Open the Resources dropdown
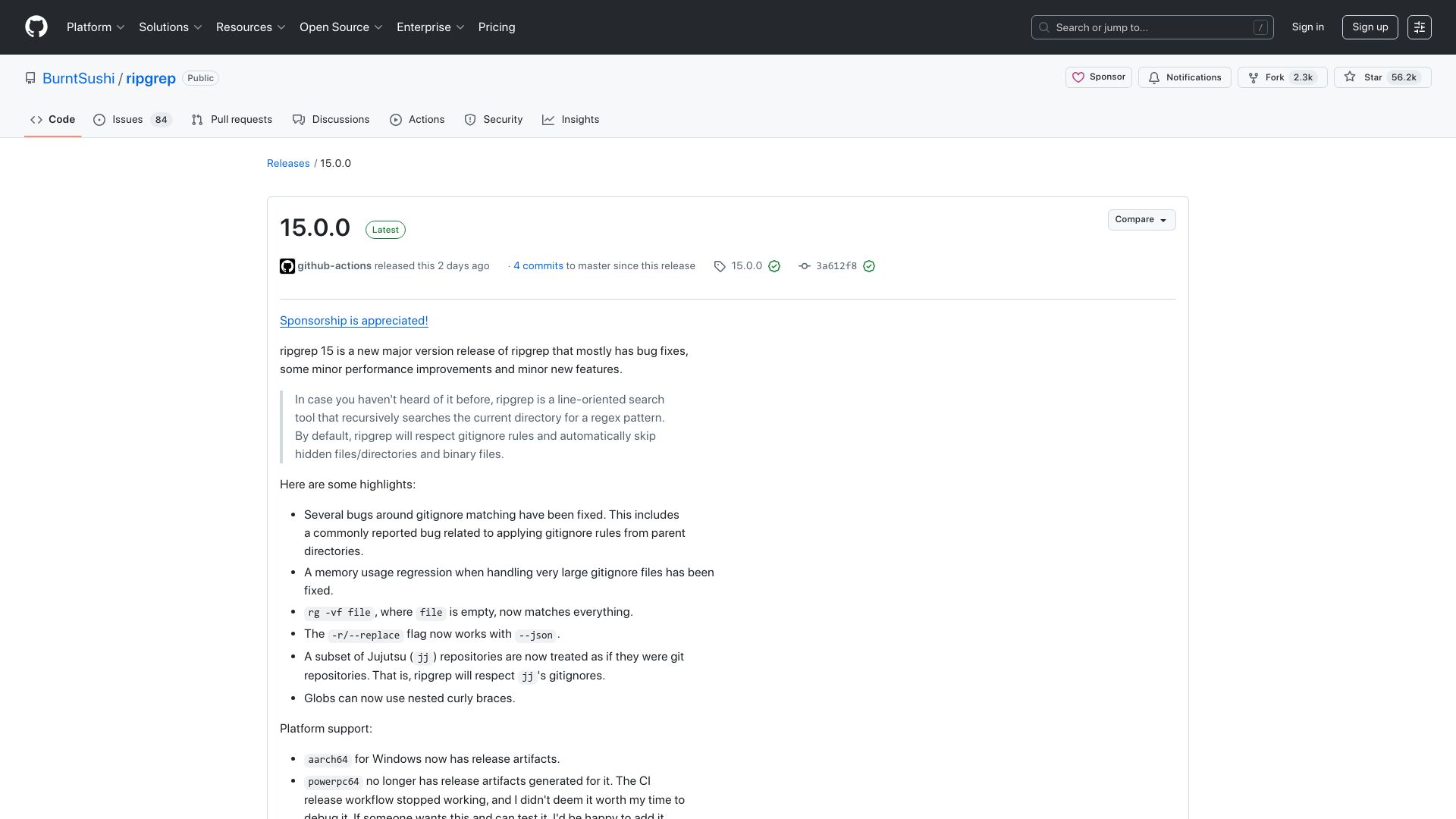Screen dimensions: 1456x819 point(251,27)
